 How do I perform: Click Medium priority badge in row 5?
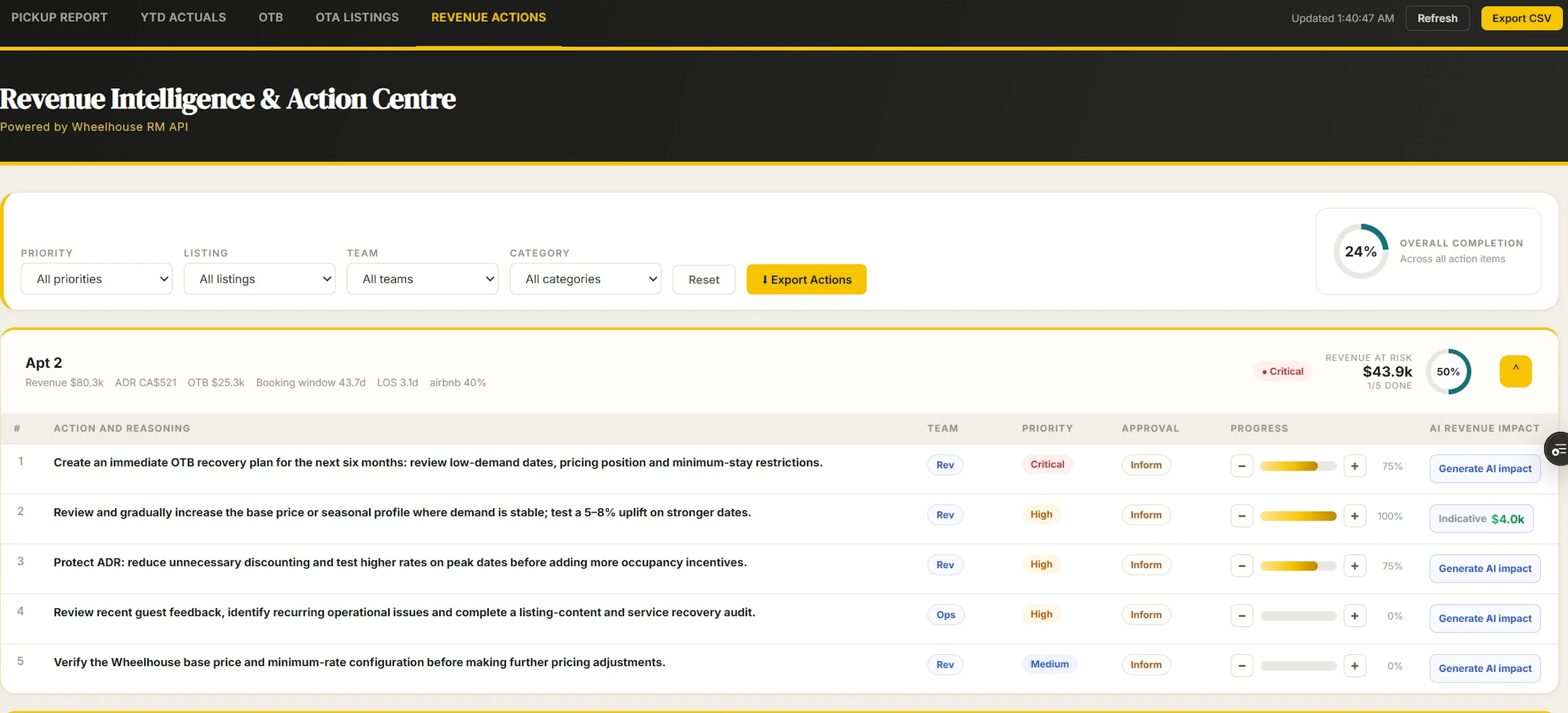click(1049, 664)
